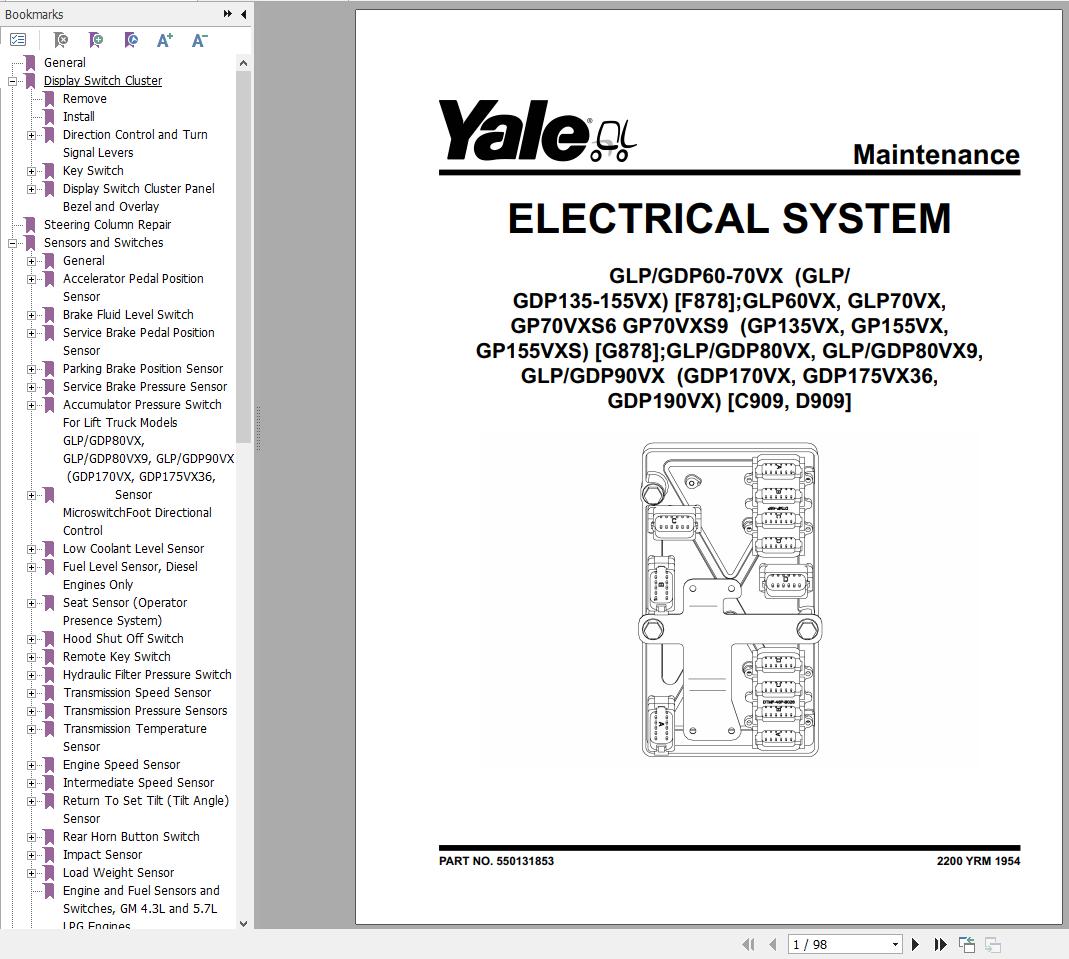Open the Rear Horn Button Switch bookmark
The height and width of the screenshot is (959, 1069).
point(131,836)
